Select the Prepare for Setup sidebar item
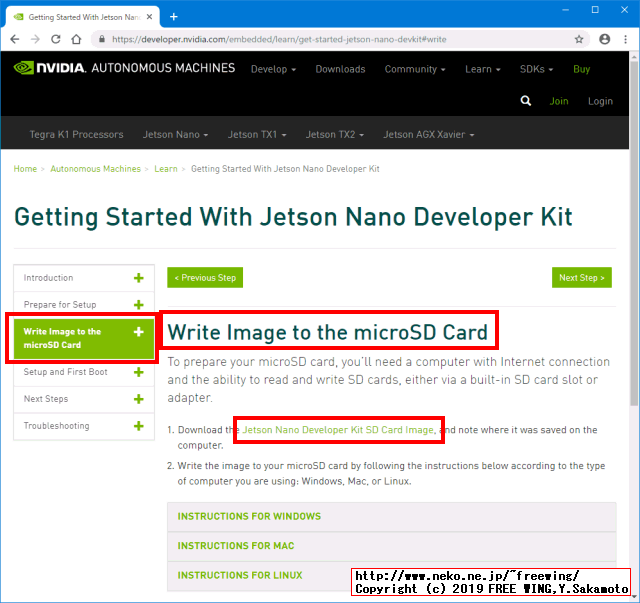Image resolution: width=640 pixels, height=603 pixels. tap(84, 305)
